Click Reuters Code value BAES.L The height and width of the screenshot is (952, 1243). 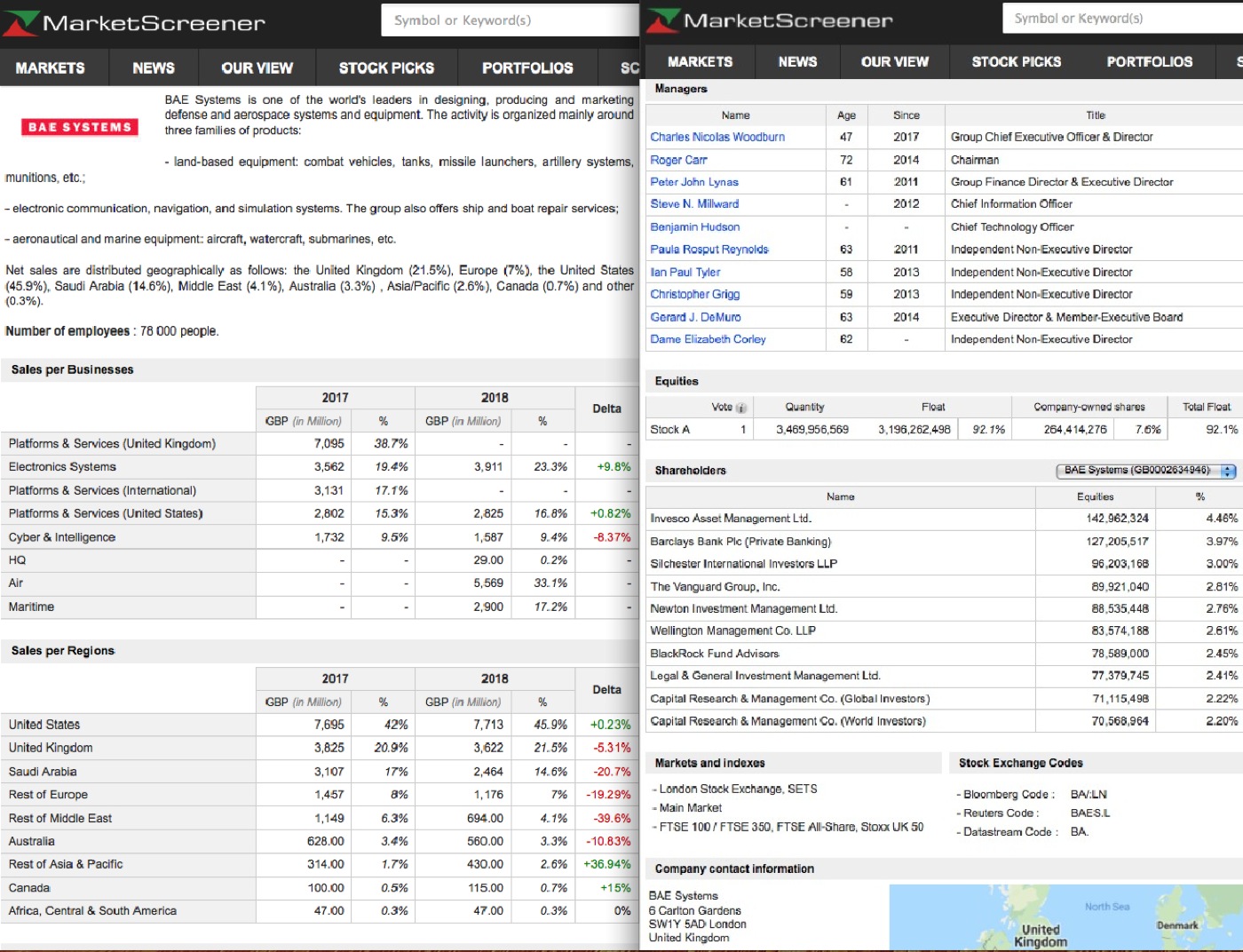point(1090,813)
